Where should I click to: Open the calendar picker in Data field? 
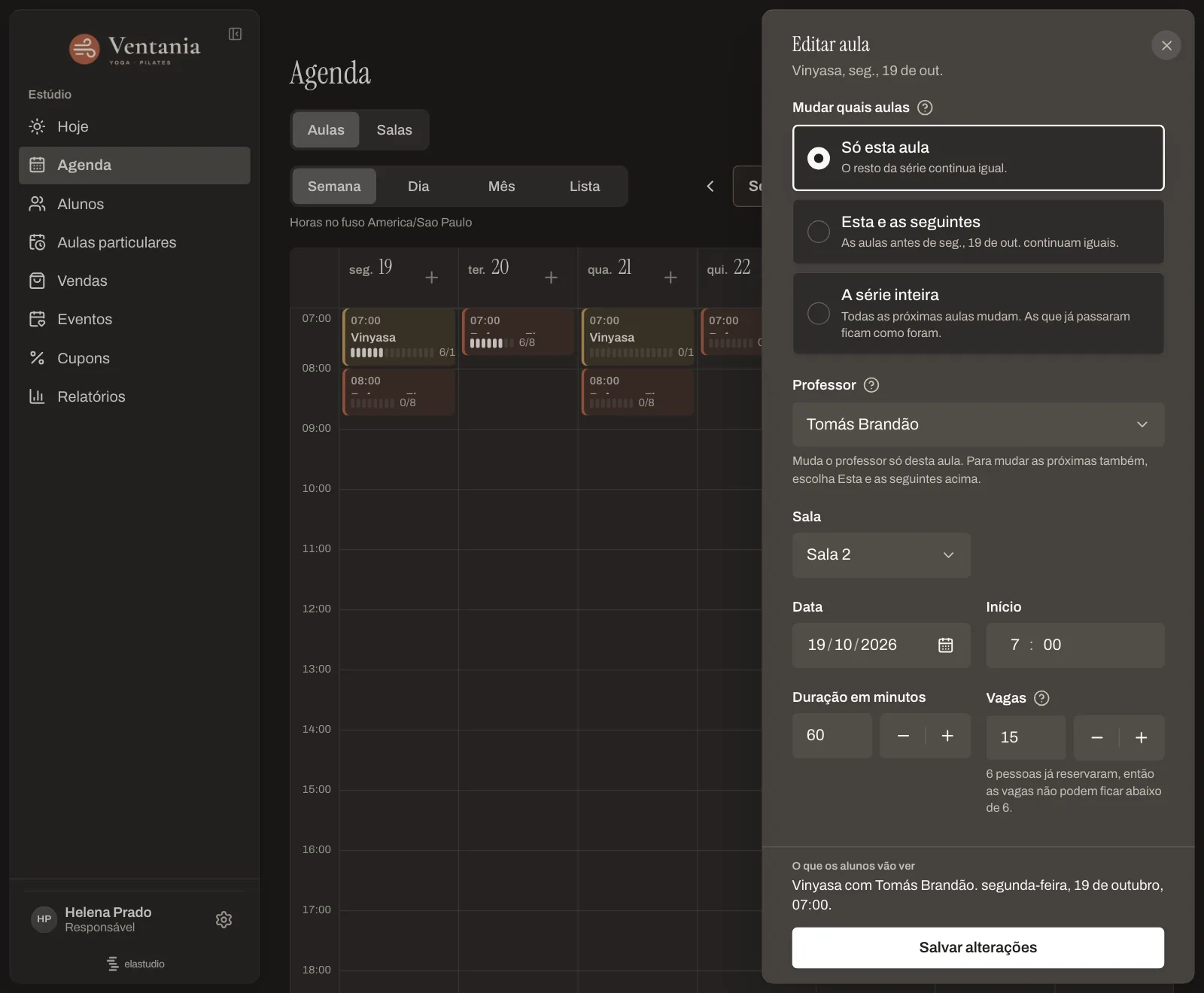946,645
